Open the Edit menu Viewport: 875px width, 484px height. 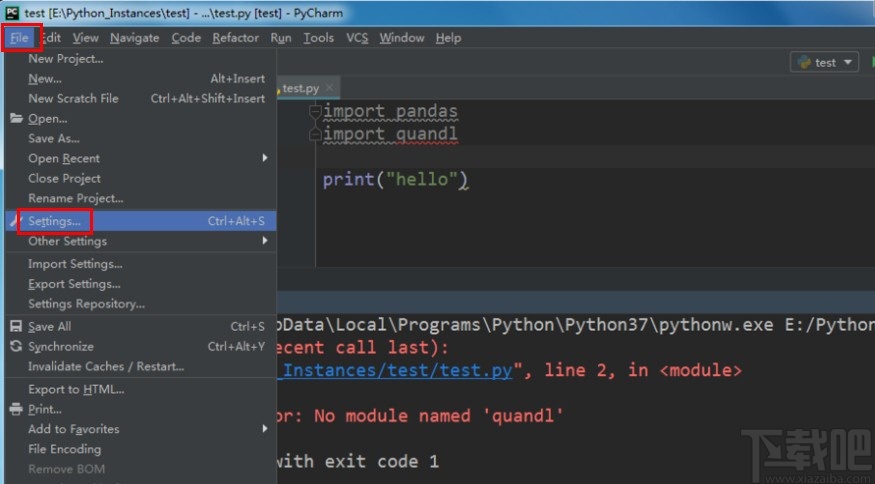51,38
